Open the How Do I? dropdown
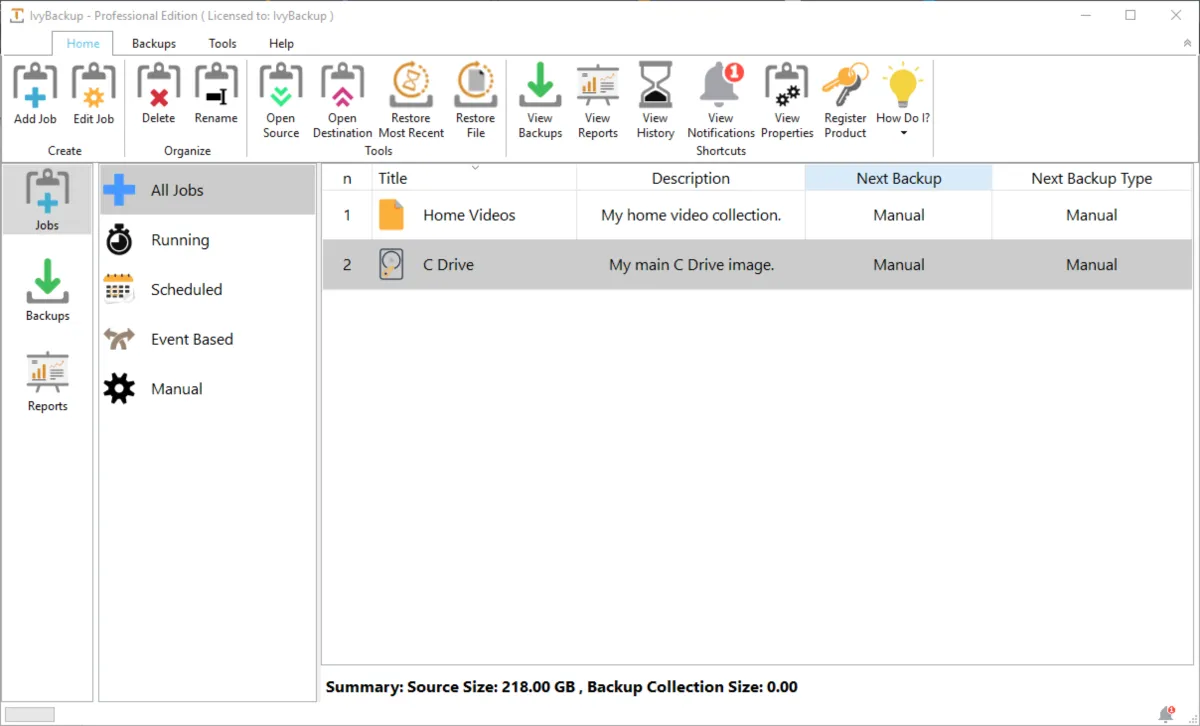 point(903,101)
